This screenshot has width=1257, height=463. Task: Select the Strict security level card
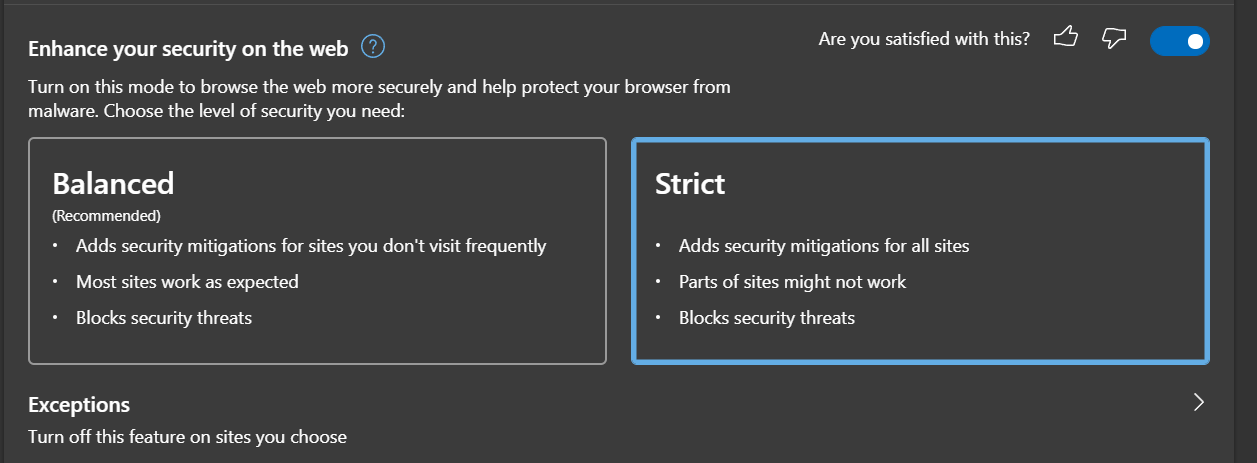pos(921,251)
